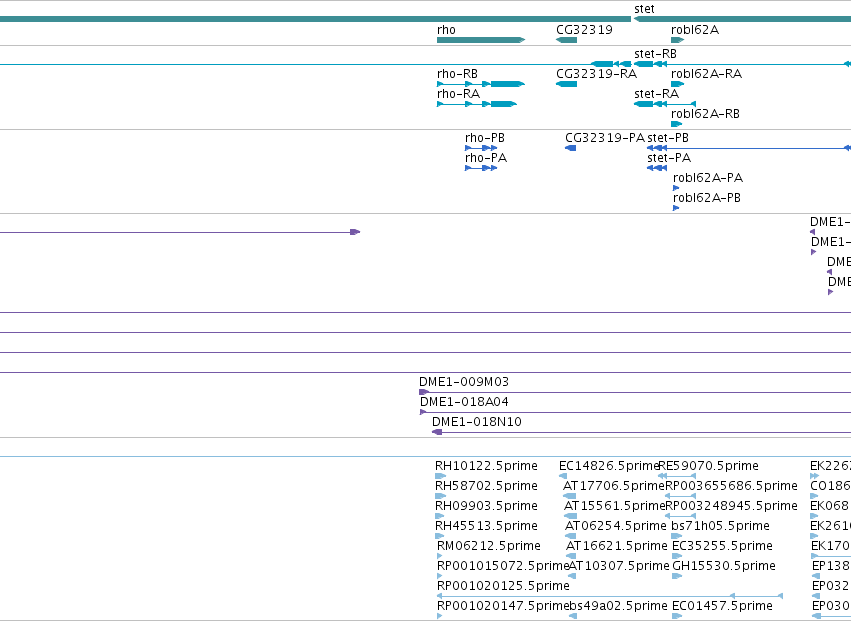This screenshot has width=851, height=621.
Task: Open the CG32319-PA protein feature
Action: (x=570, y=148)
